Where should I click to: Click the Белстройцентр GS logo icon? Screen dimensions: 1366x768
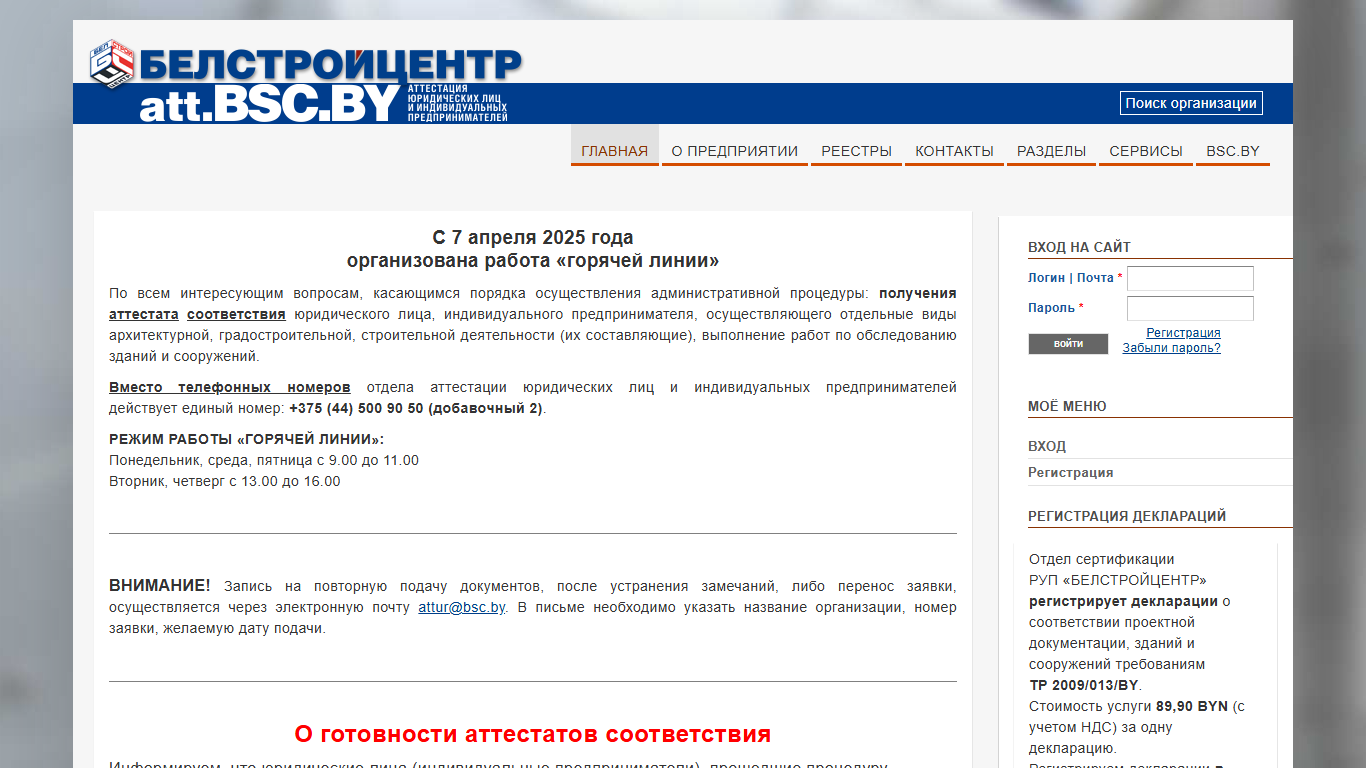point(112,65)
